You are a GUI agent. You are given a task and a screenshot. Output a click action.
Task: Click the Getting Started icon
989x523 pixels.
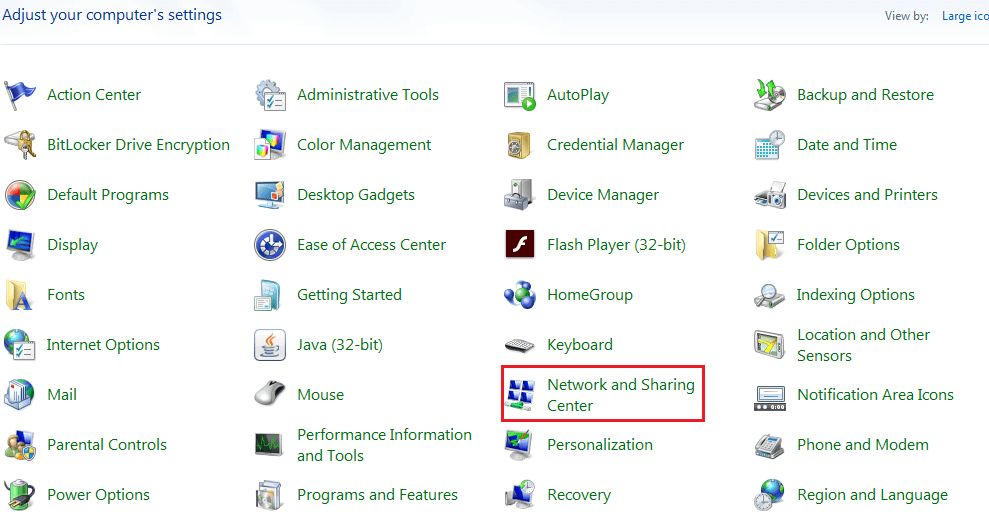click(x=267, y=295)
